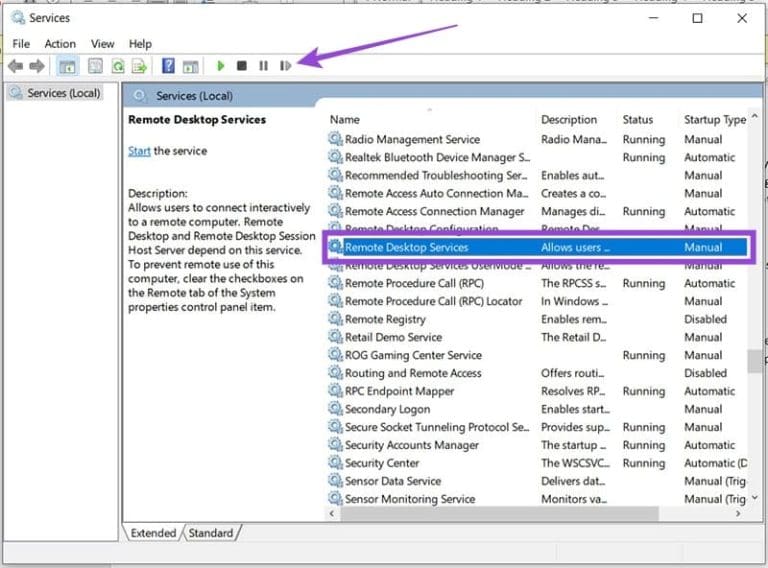Switch to the Standard tab
The image size is (768, 568).
[211, 533]
